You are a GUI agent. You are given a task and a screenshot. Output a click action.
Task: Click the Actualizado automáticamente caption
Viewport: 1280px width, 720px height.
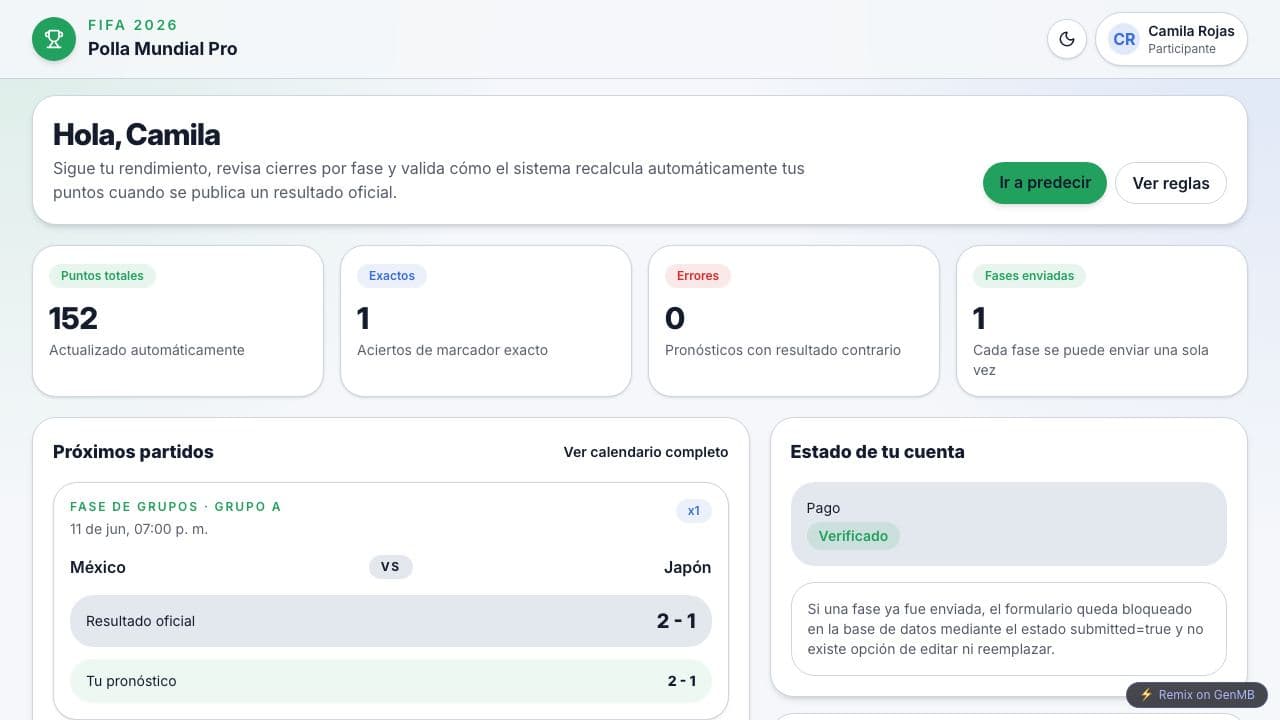point(147,350)
